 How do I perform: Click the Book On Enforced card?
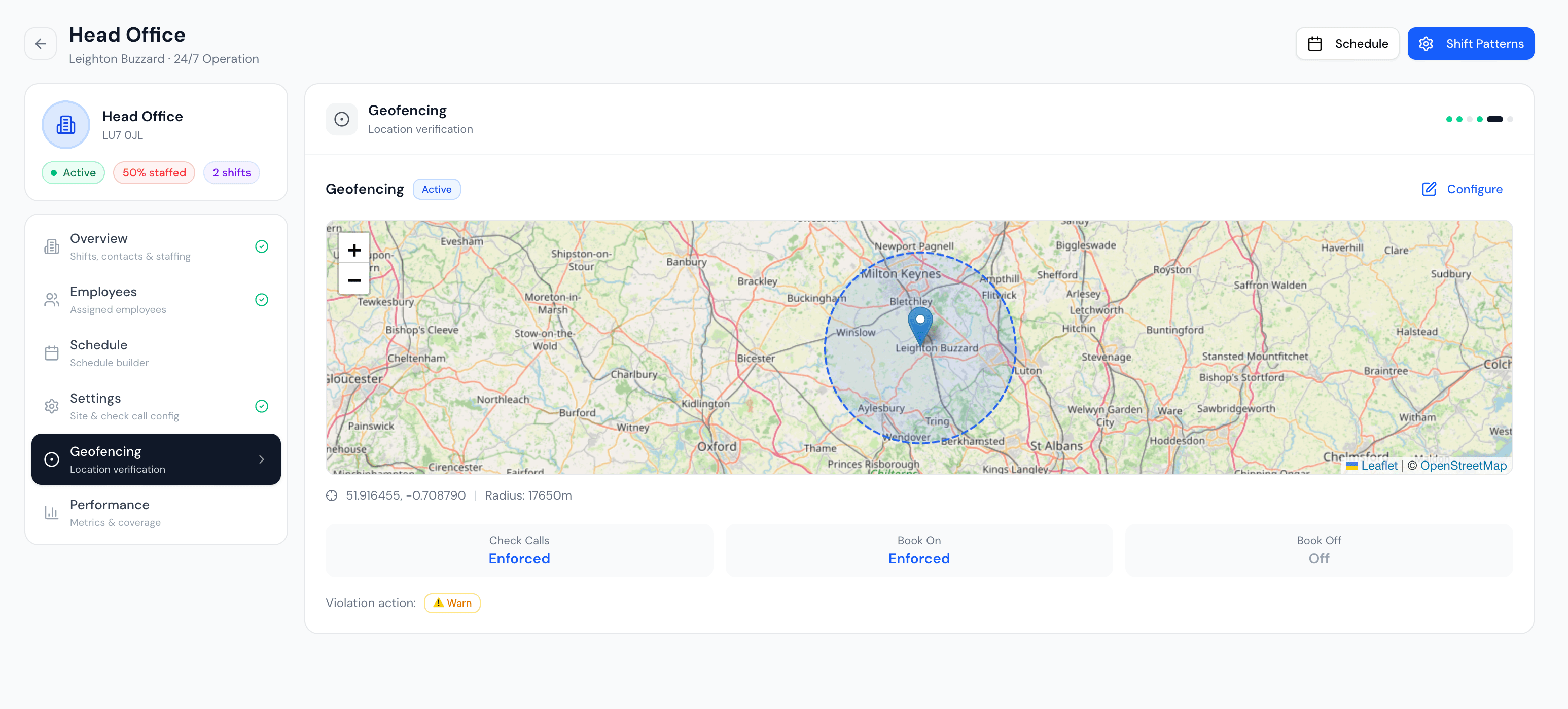tap(919, 550)
